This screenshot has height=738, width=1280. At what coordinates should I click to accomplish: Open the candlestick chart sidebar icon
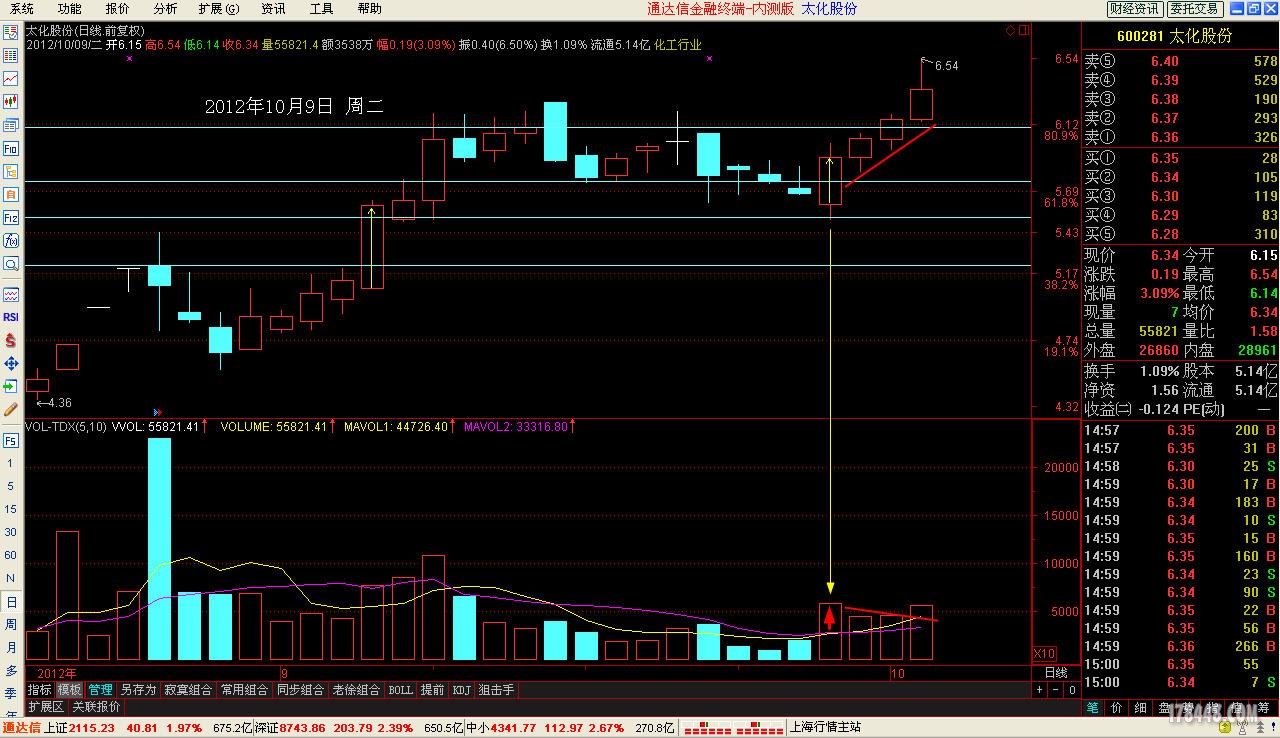11,102
